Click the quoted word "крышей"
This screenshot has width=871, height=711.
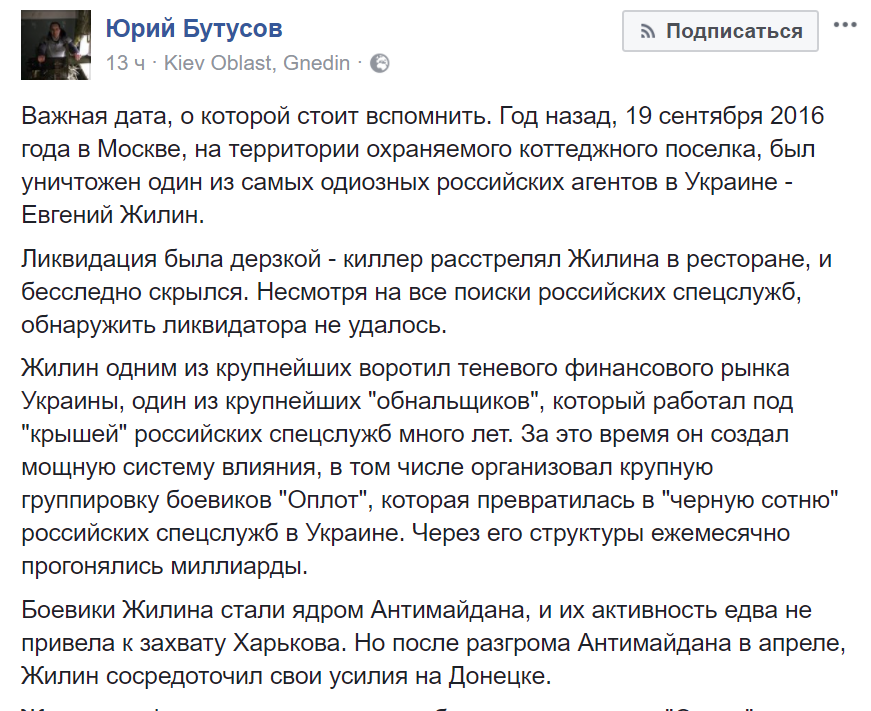point(75,434)
